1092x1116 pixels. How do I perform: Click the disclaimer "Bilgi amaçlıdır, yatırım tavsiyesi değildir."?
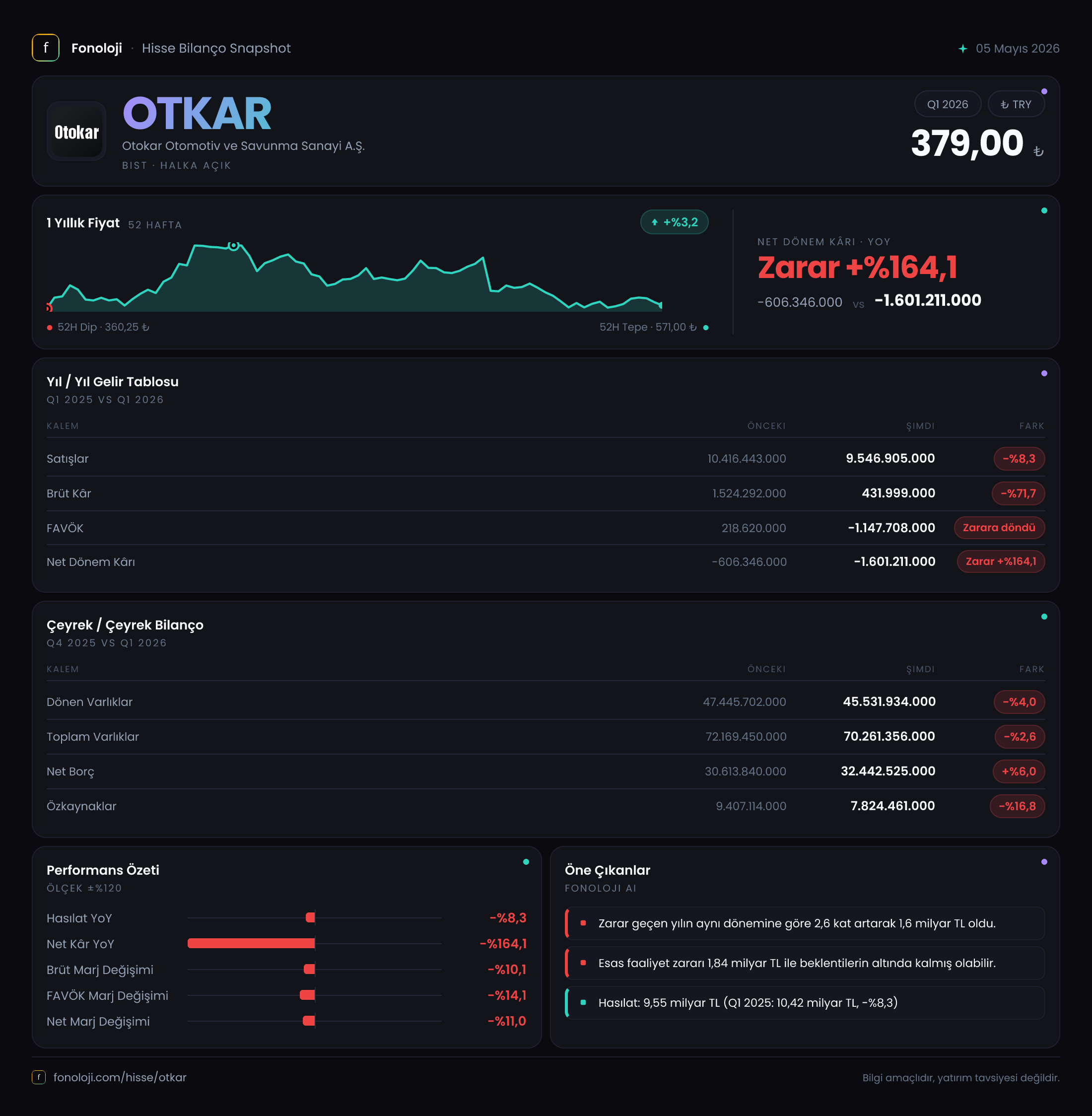[960, 1078]
